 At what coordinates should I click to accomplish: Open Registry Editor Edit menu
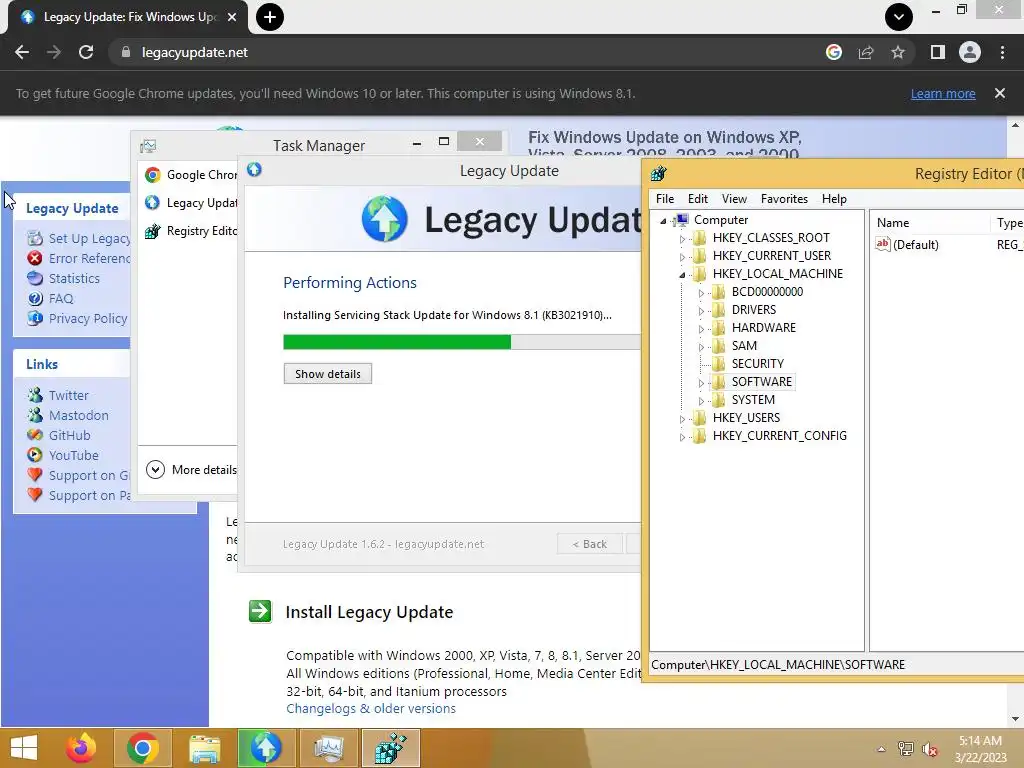click(697, 199)
